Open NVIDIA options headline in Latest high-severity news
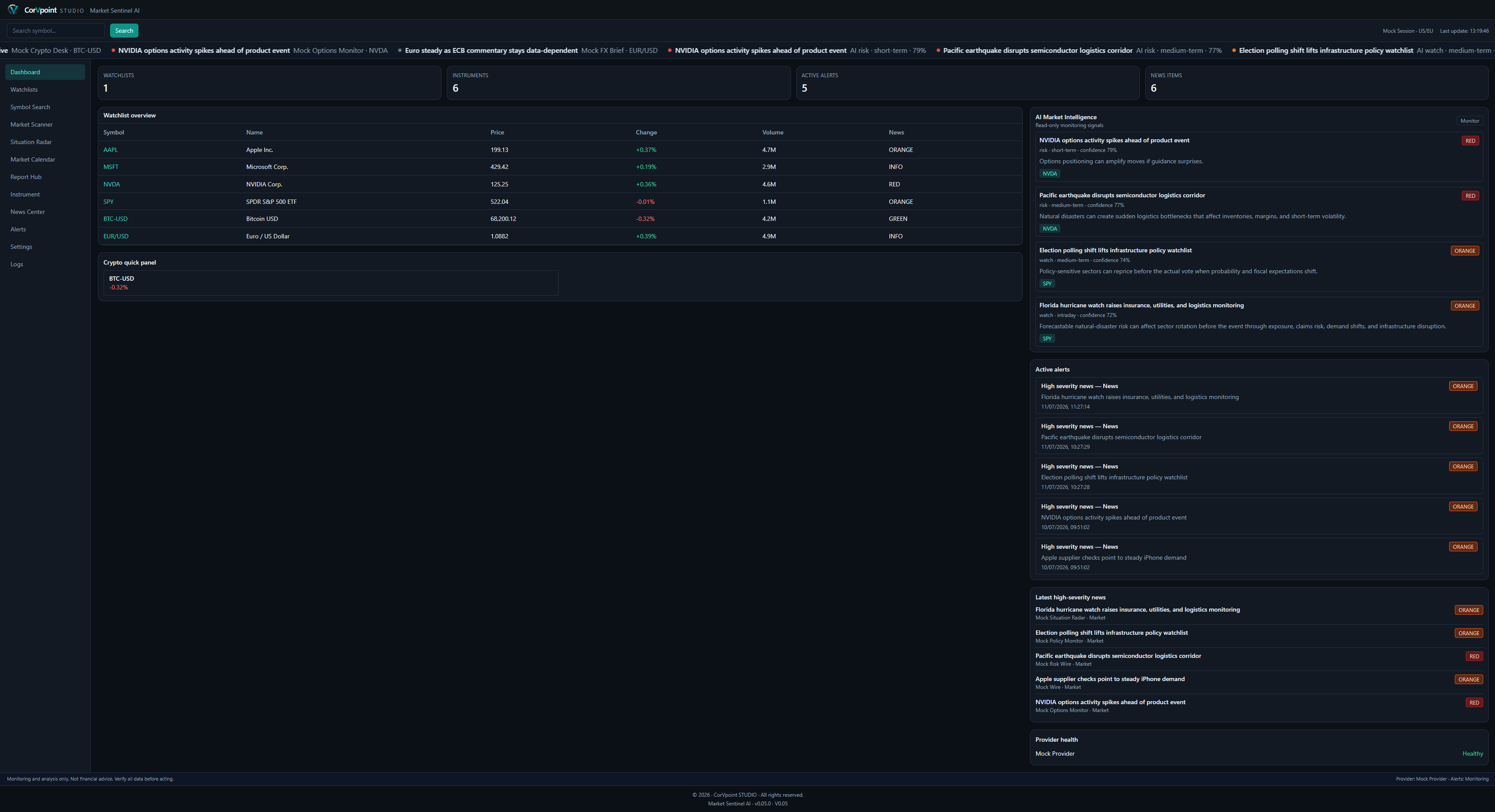The height and width of the screenshot is (812, 1495). (x=1110, y=702)
